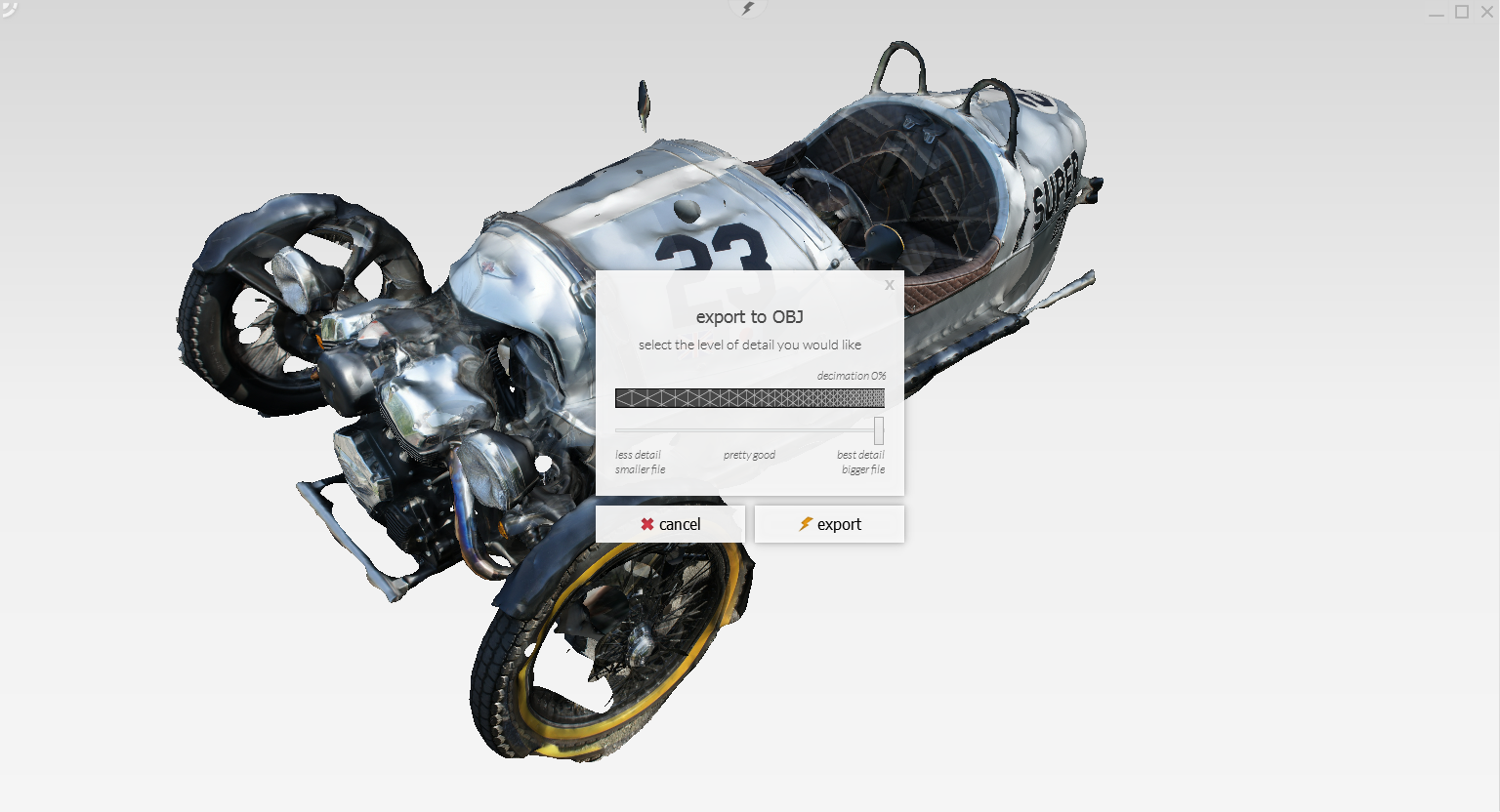This screenshot has width=1500, height=812.
Task: Click the 'decimation 0%' readout text
Action: pyautogui.click(x=851, y=376)
